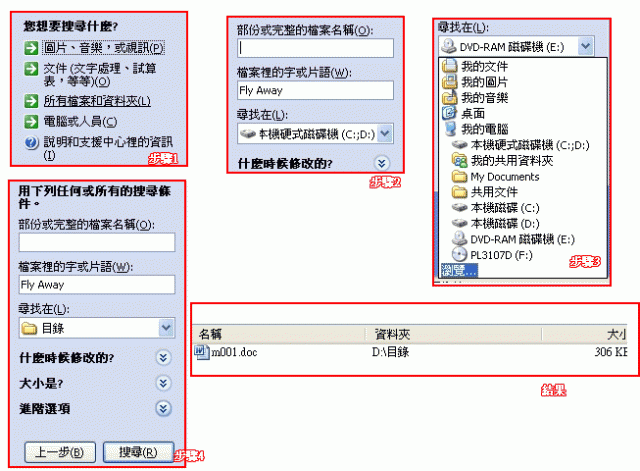
Task: Open the 目錄 location dropdown arrow
Action: (166, 327)
